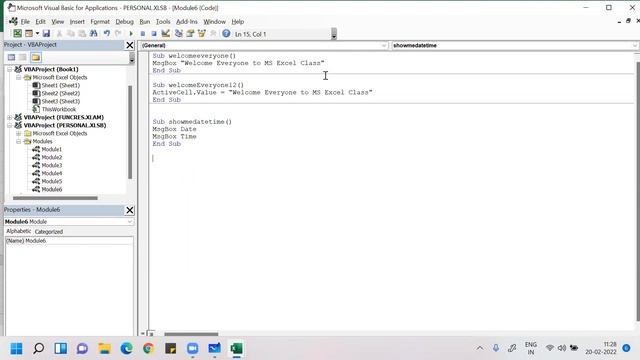
Task: Click the Copy icon in toolbar
Action: click(x=71, y=34)
